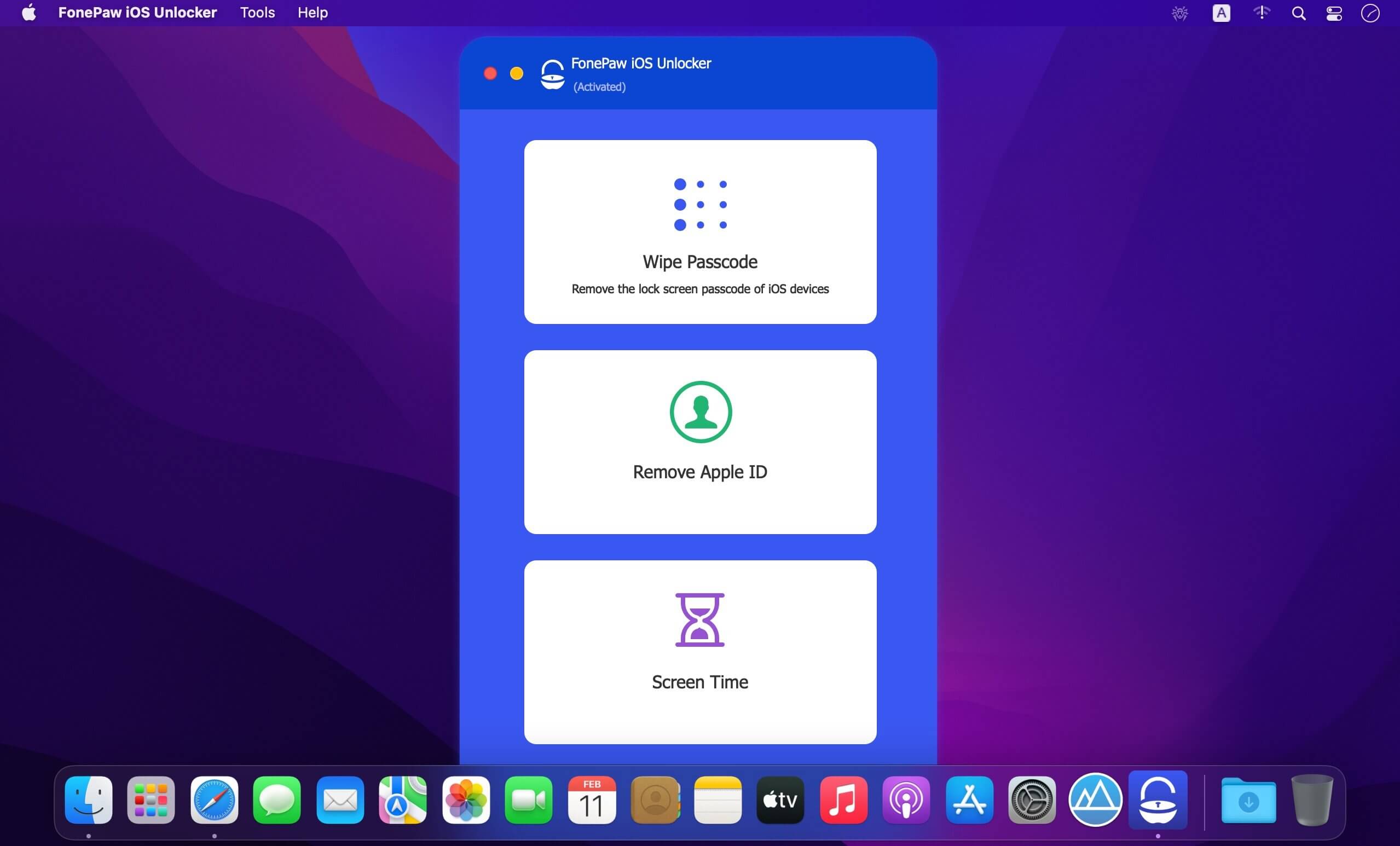Click the Spotlight search icon
Viewport: 1400px width, 846px height.
click(x=1298, y=13)
